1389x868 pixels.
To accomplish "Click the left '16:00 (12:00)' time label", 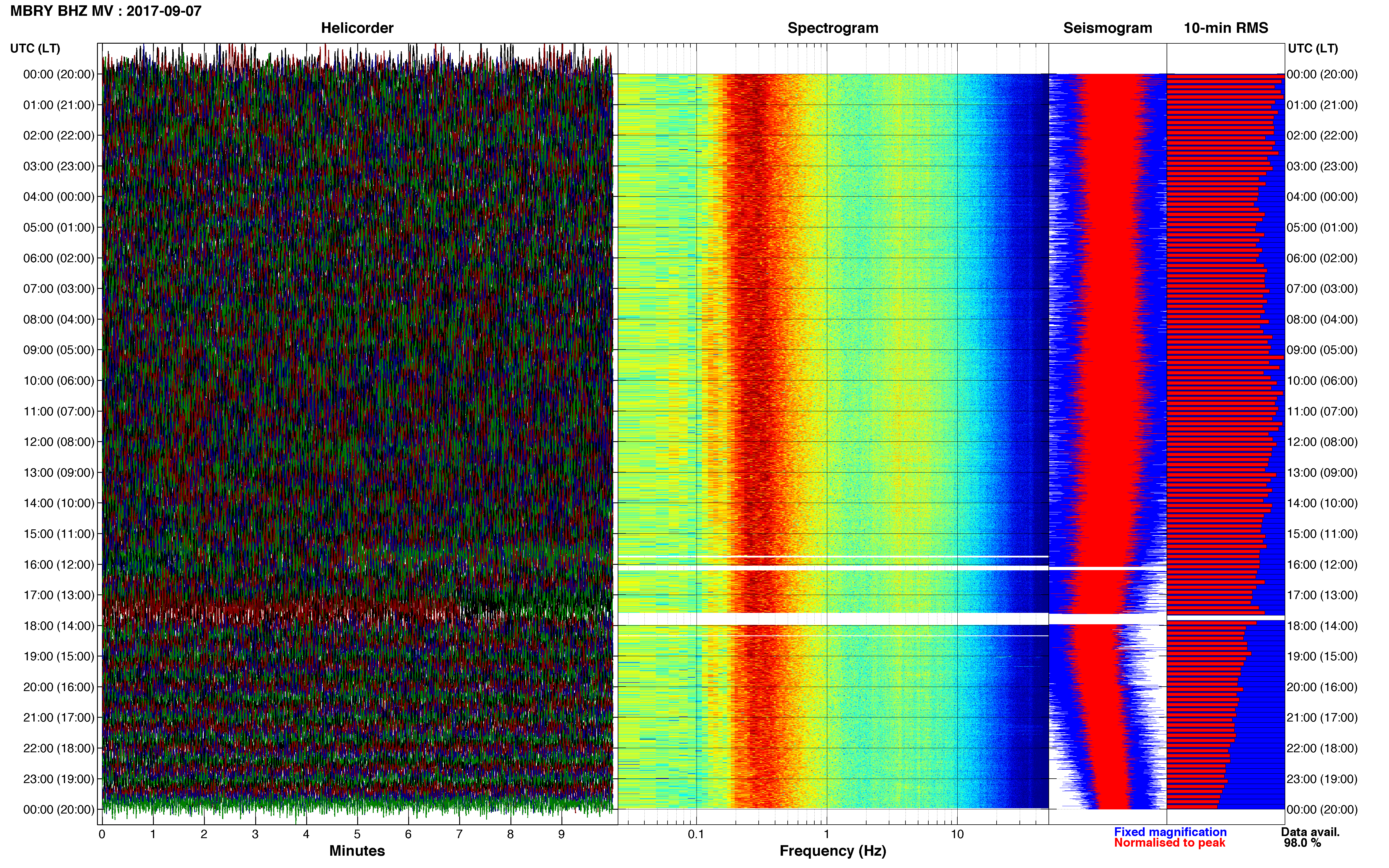I will [59, 565].
